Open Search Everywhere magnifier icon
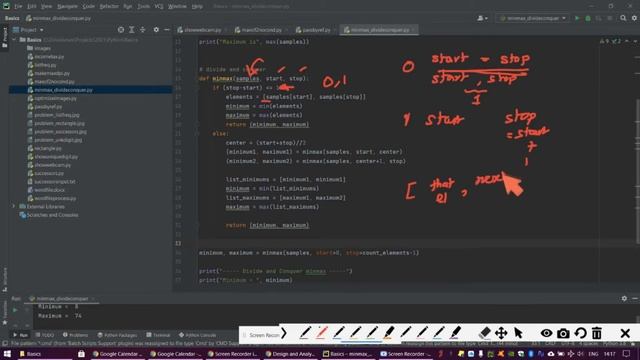This screenshot has width=640, height=360. click(x=623, y=18)
